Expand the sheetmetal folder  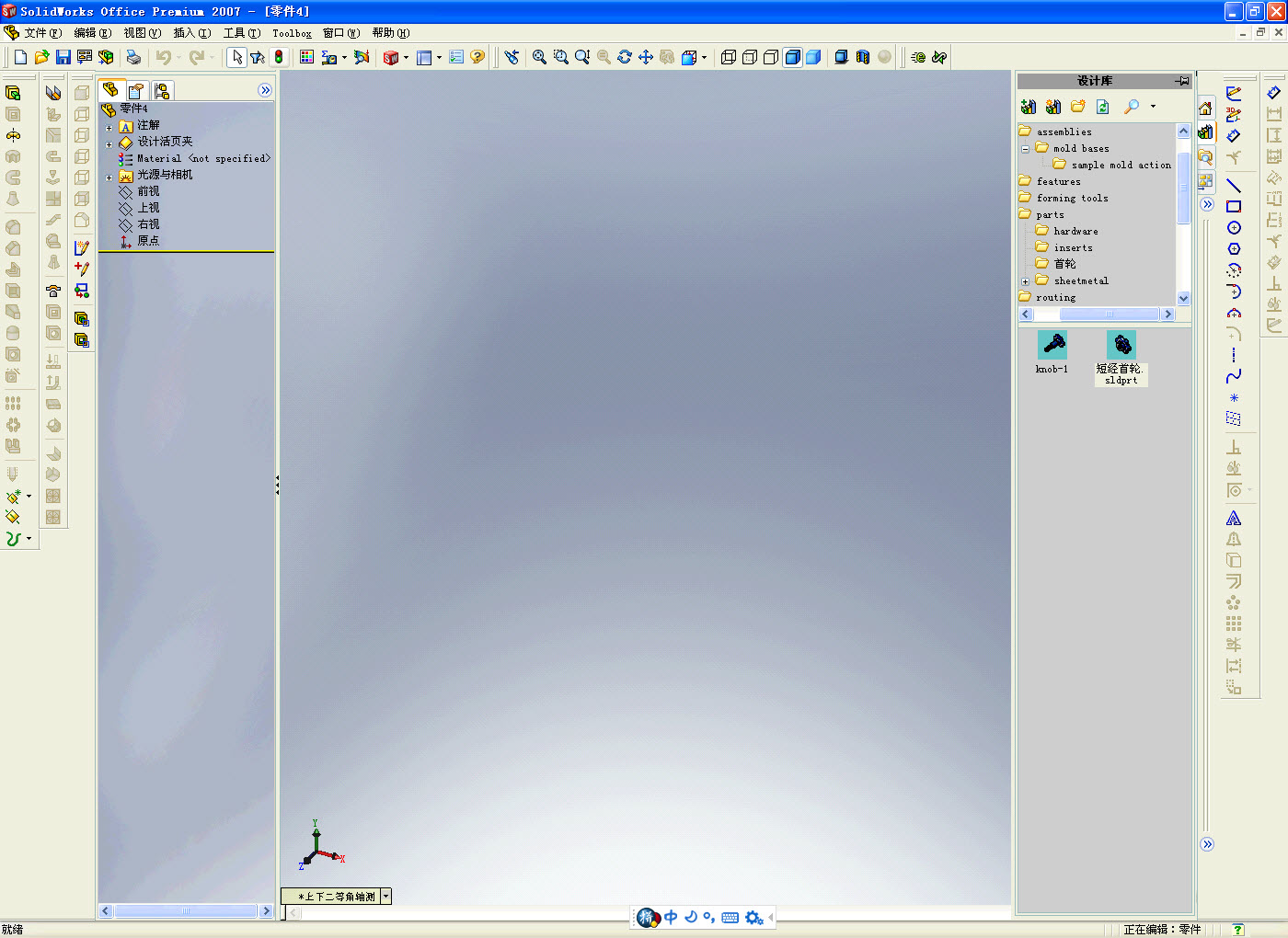pyautogui.click(x=1025, y=281)
